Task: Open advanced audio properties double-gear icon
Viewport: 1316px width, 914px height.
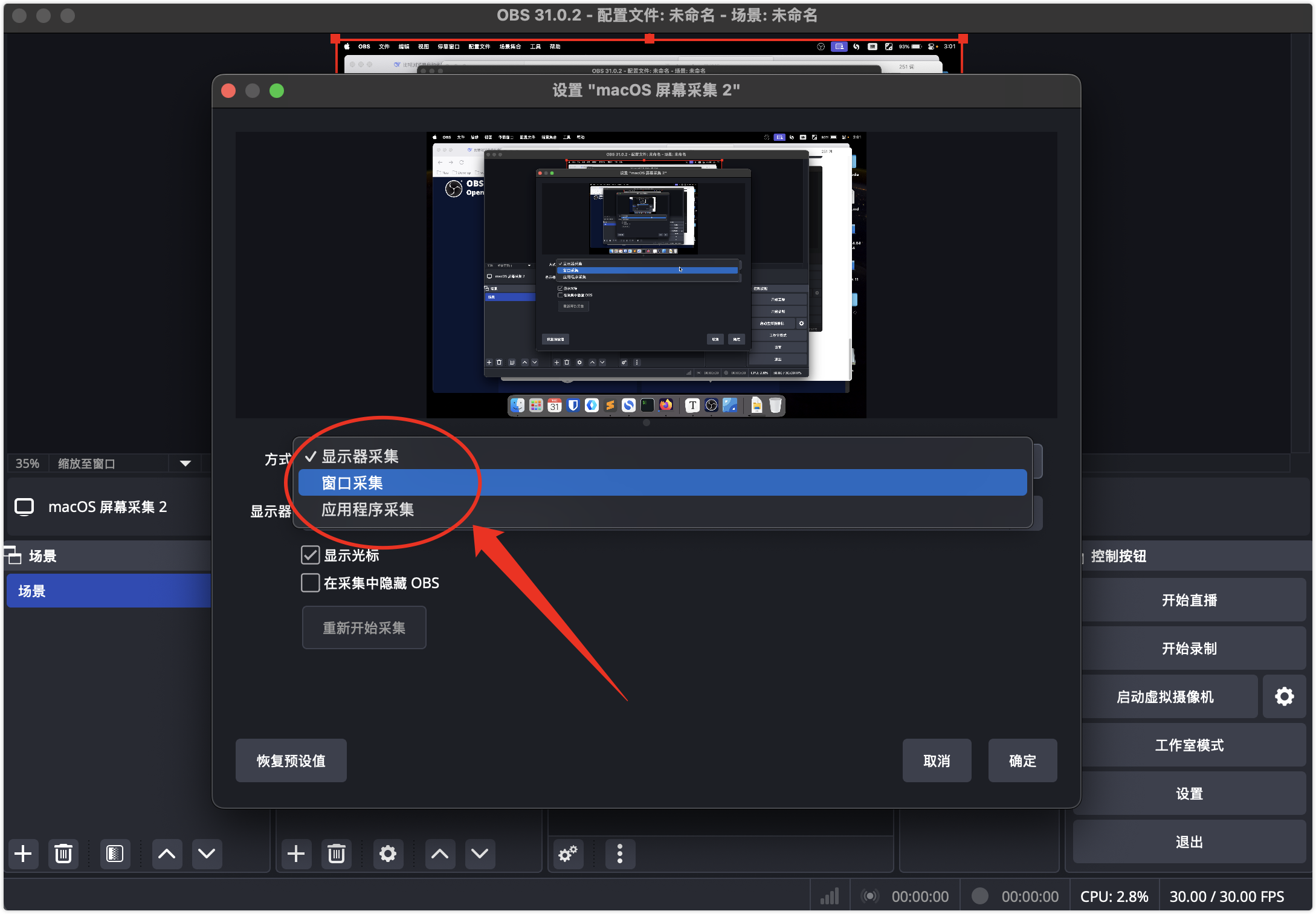Action: coord(568,854)
